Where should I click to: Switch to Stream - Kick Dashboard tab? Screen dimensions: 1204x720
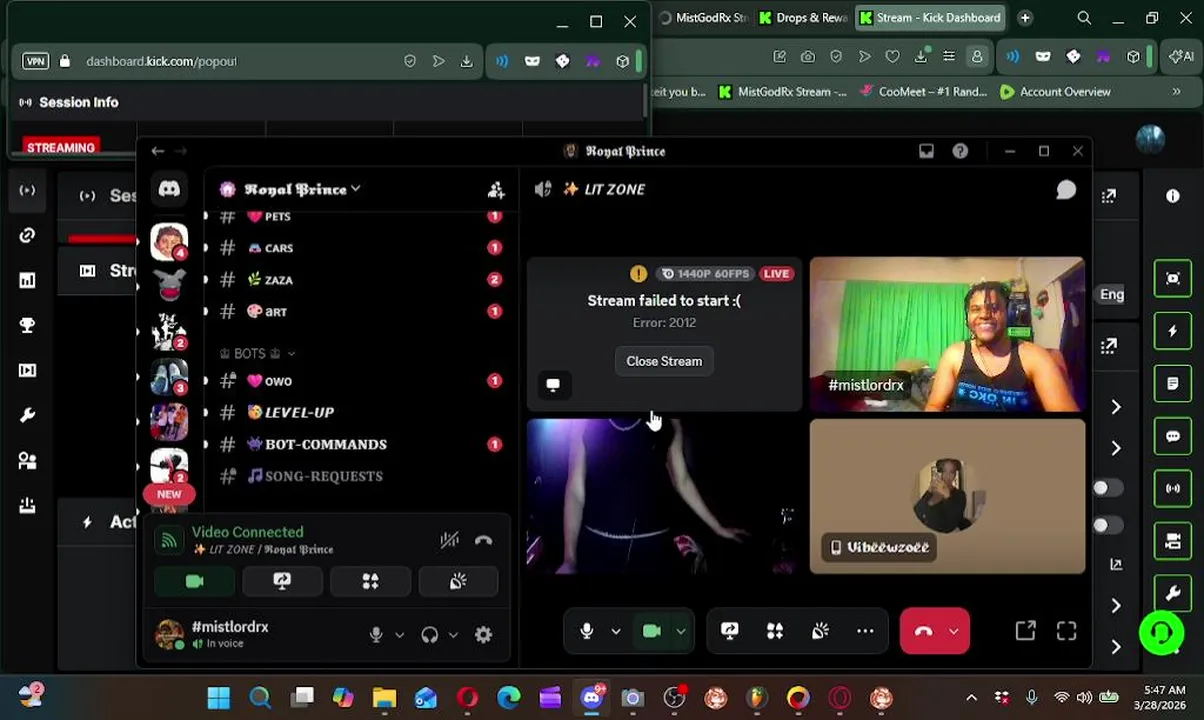coord(931,18)
